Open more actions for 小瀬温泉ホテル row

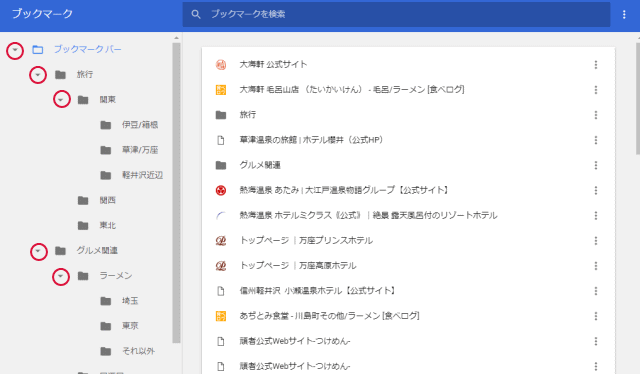596,291
